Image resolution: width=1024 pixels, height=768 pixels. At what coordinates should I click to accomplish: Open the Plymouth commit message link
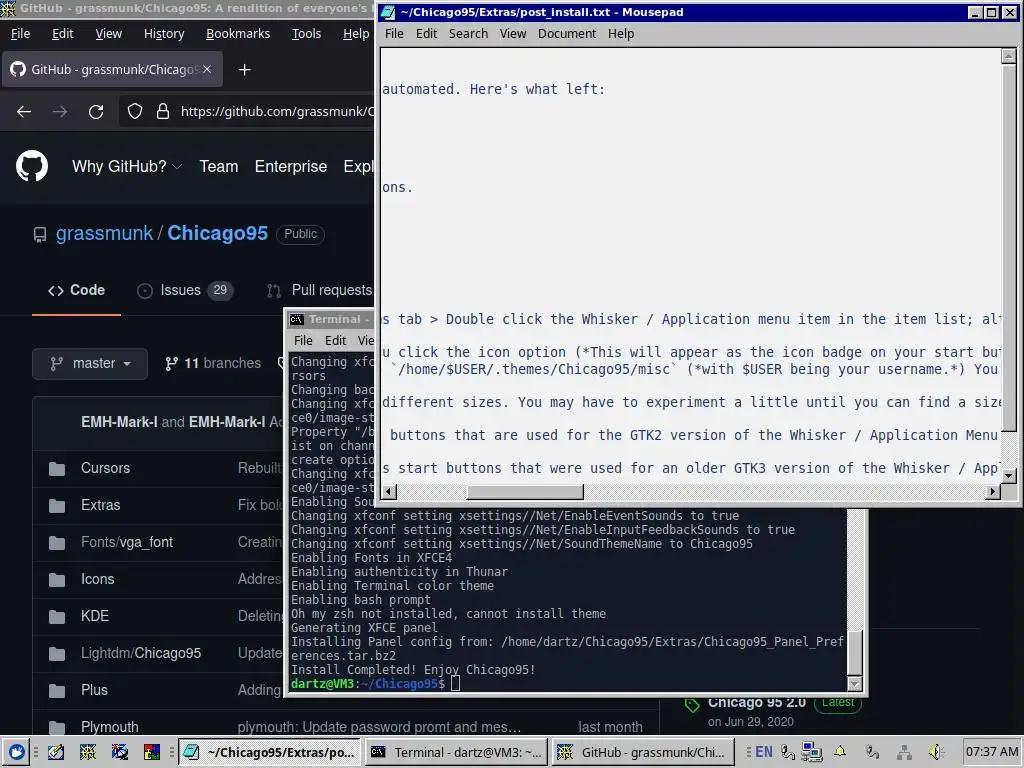(379, 727)
